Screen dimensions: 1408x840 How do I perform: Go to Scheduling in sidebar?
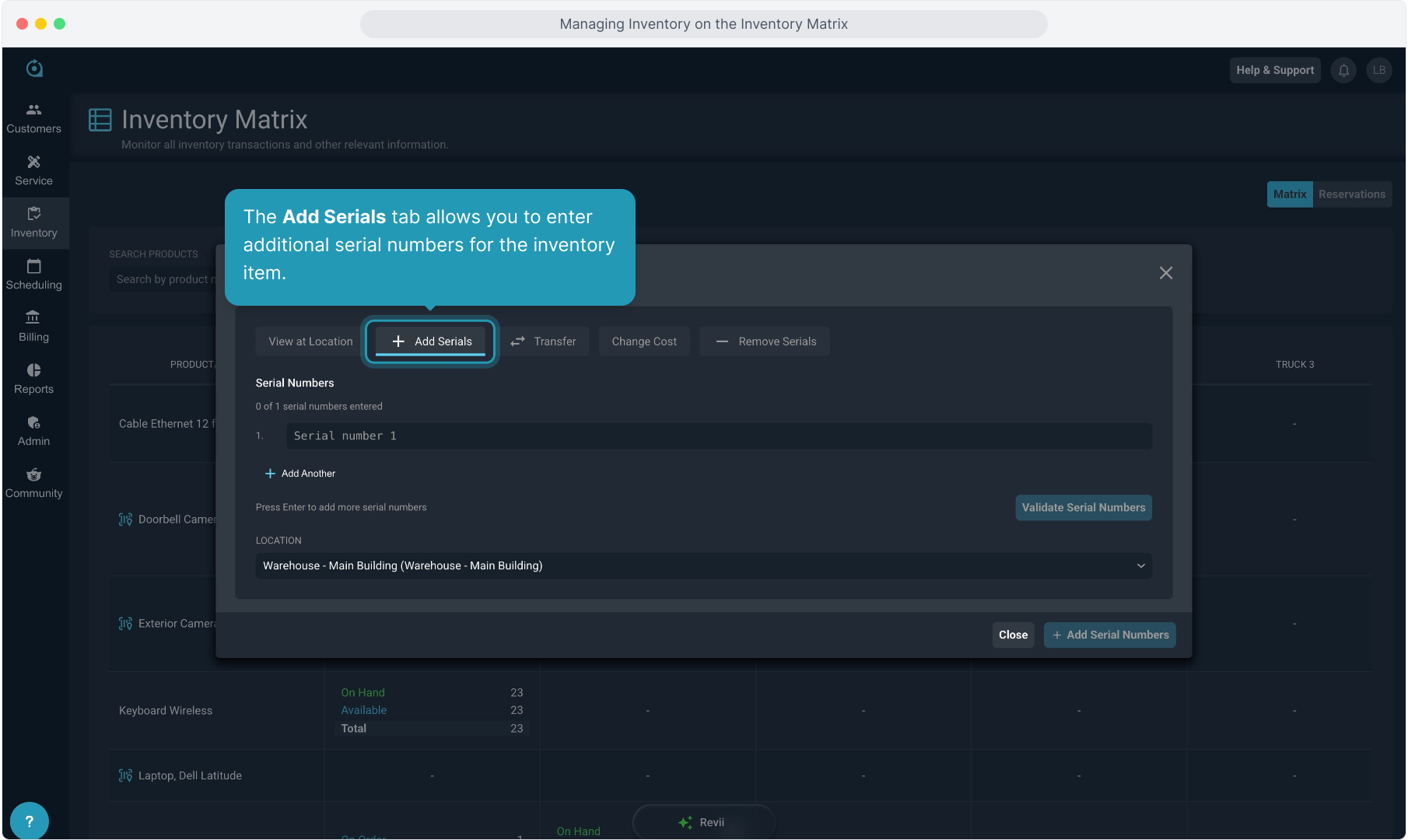33,275
